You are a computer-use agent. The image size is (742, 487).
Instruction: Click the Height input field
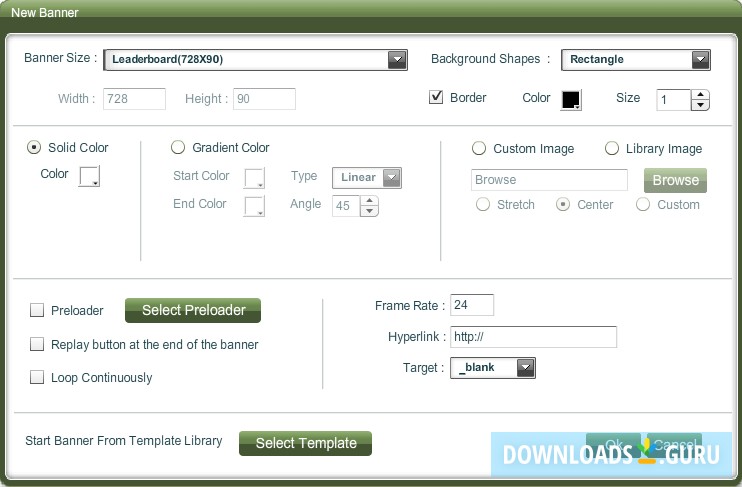[265, 99]
